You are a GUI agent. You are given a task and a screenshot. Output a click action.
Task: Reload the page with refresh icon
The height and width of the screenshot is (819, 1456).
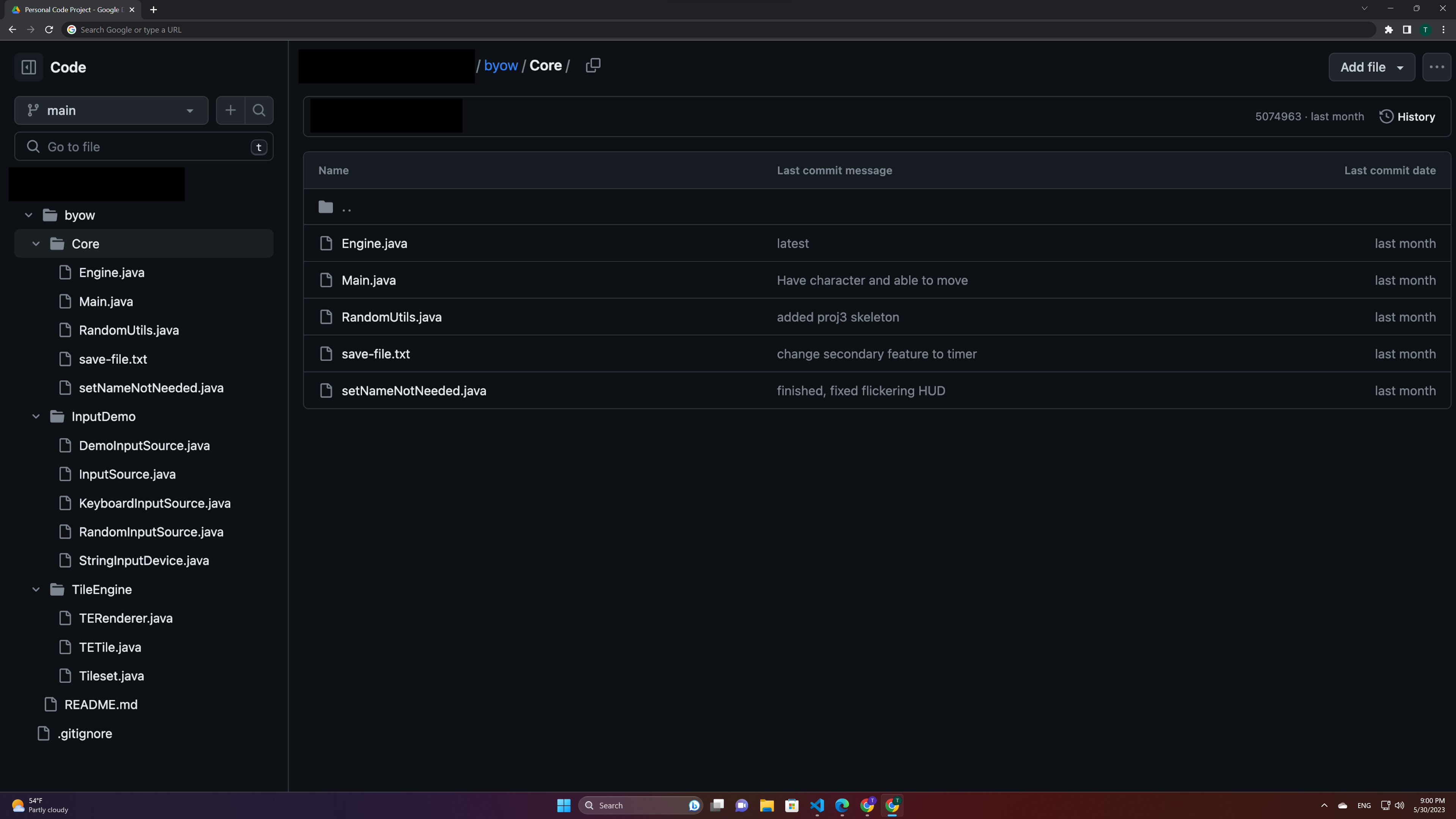click(49, 30)
